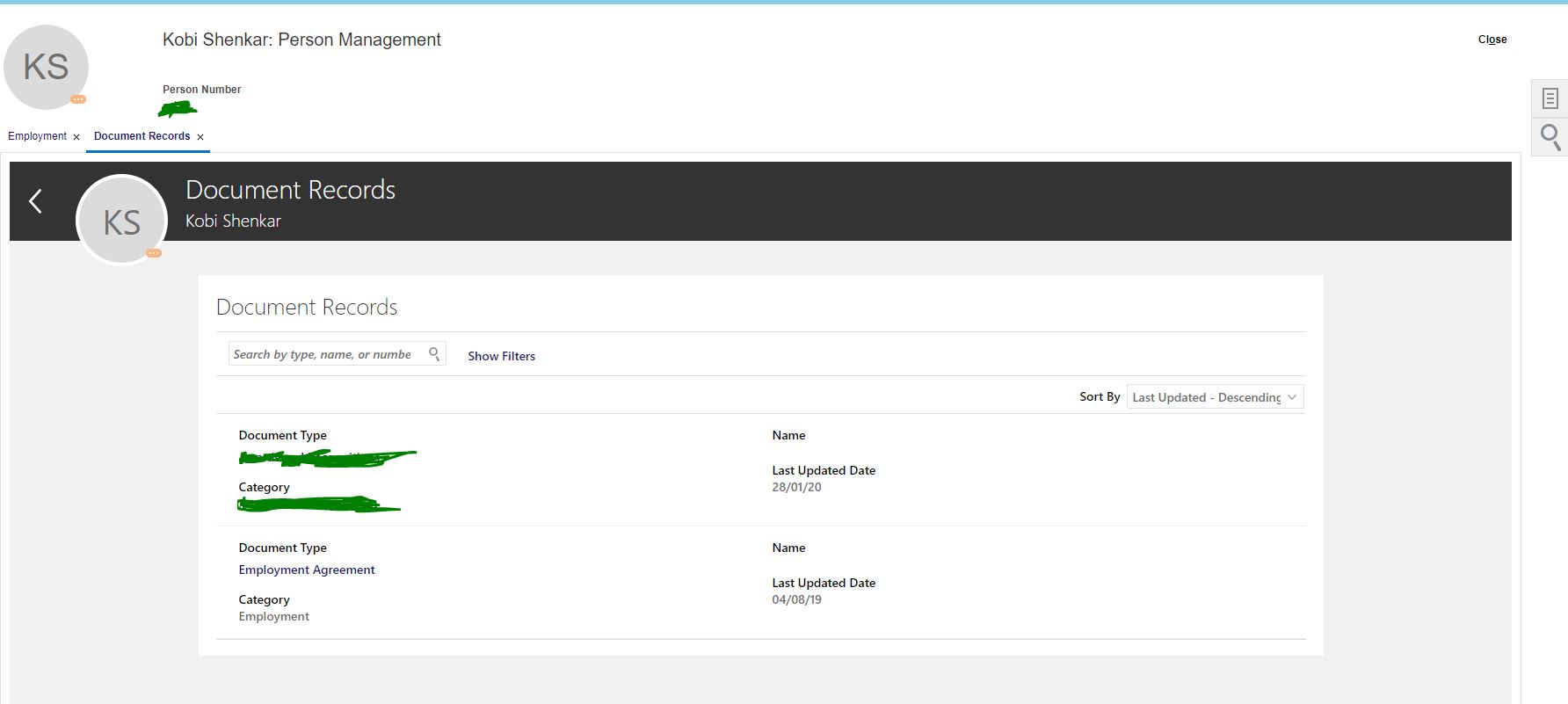Screen dimensions: 1568x704
Task: Click the 04/08/19 last updated date
Action: [796, 599]
